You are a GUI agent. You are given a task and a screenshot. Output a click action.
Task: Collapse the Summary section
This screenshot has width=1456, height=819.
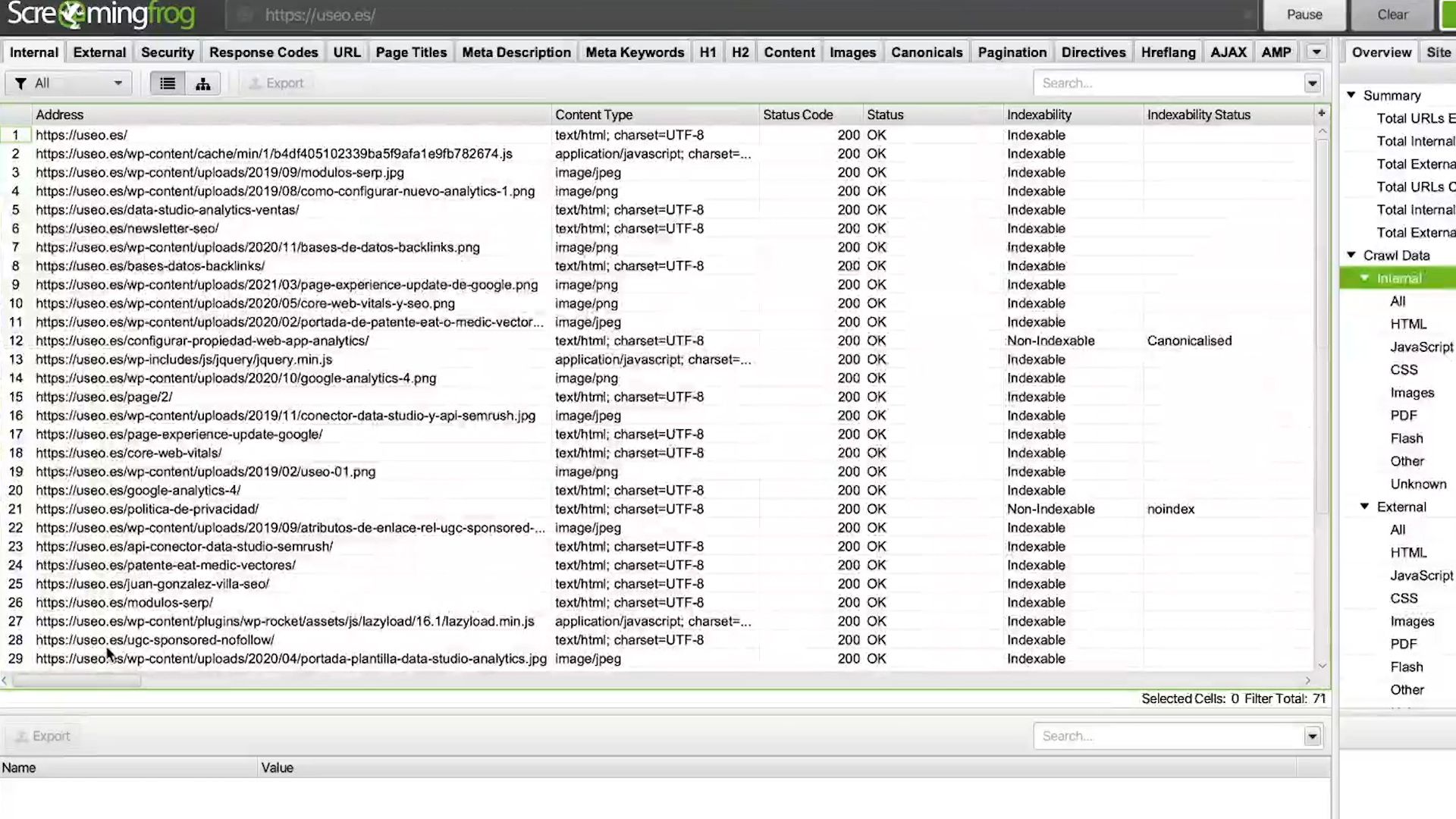pyautogui.click(x=1351, y=95)
